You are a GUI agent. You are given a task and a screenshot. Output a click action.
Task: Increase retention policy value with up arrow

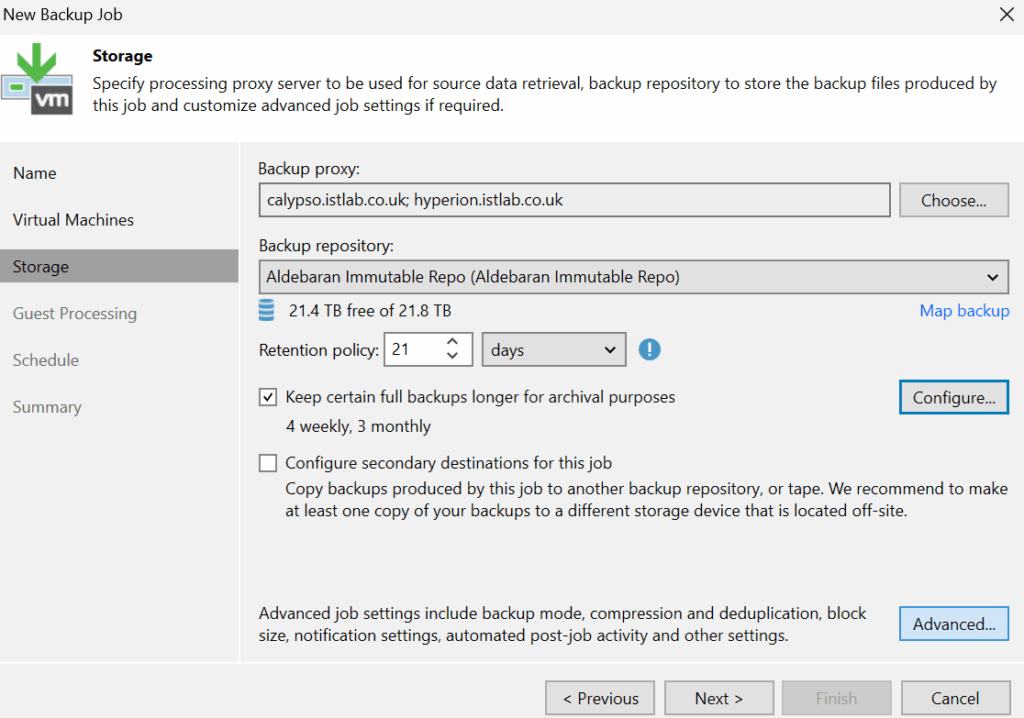453,342
